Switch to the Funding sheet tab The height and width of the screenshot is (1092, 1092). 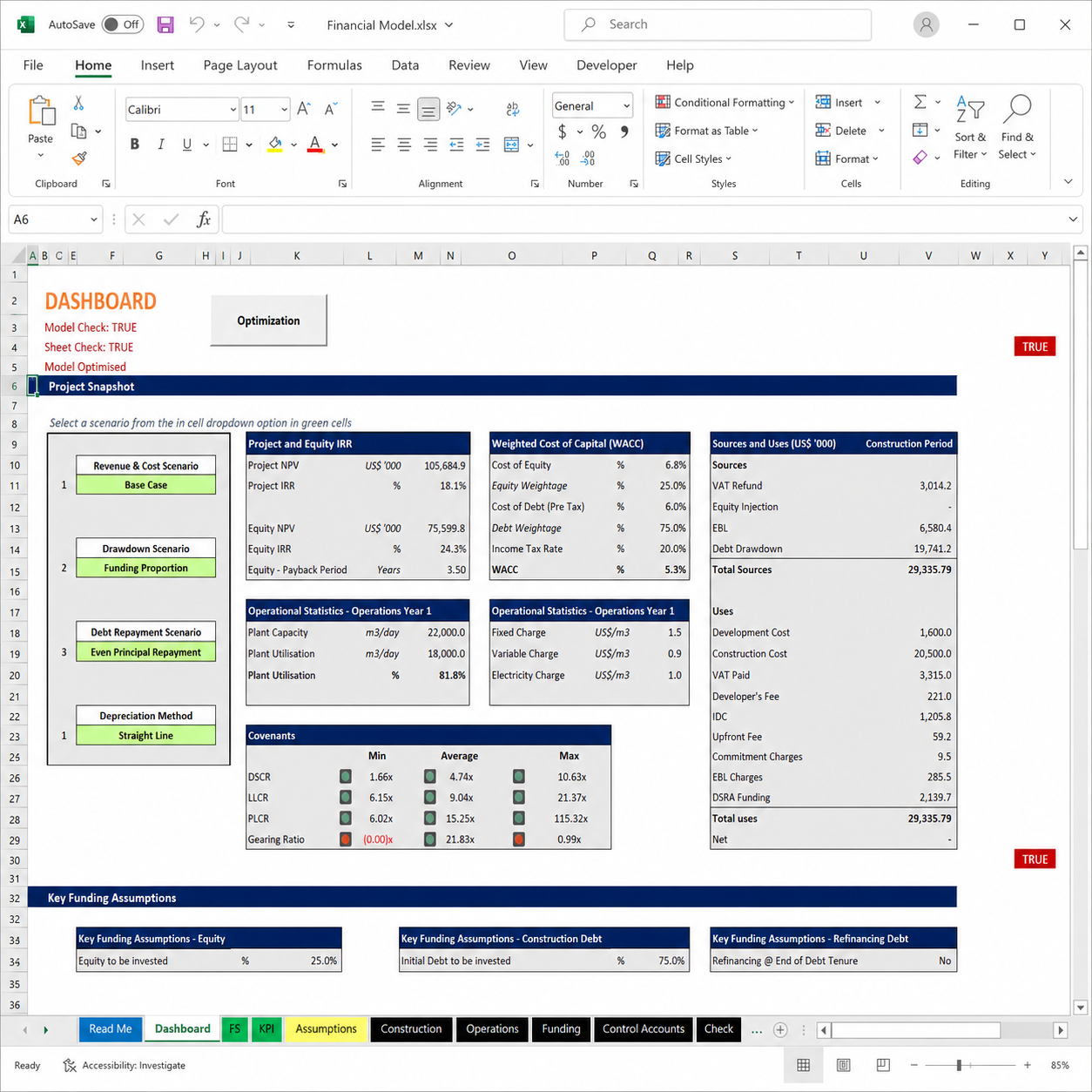[x=561, y=1029]
